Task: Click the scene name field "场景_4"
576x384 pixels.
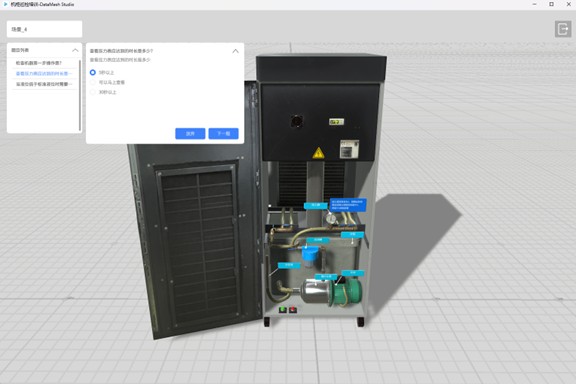Action: [44, 29]
